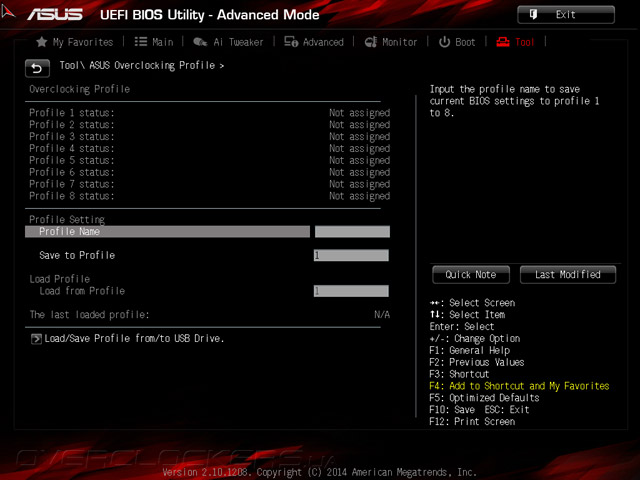The width and height of the screenshot is (640, 480).
Task: Click the back arrow icon
Action: 37,68
